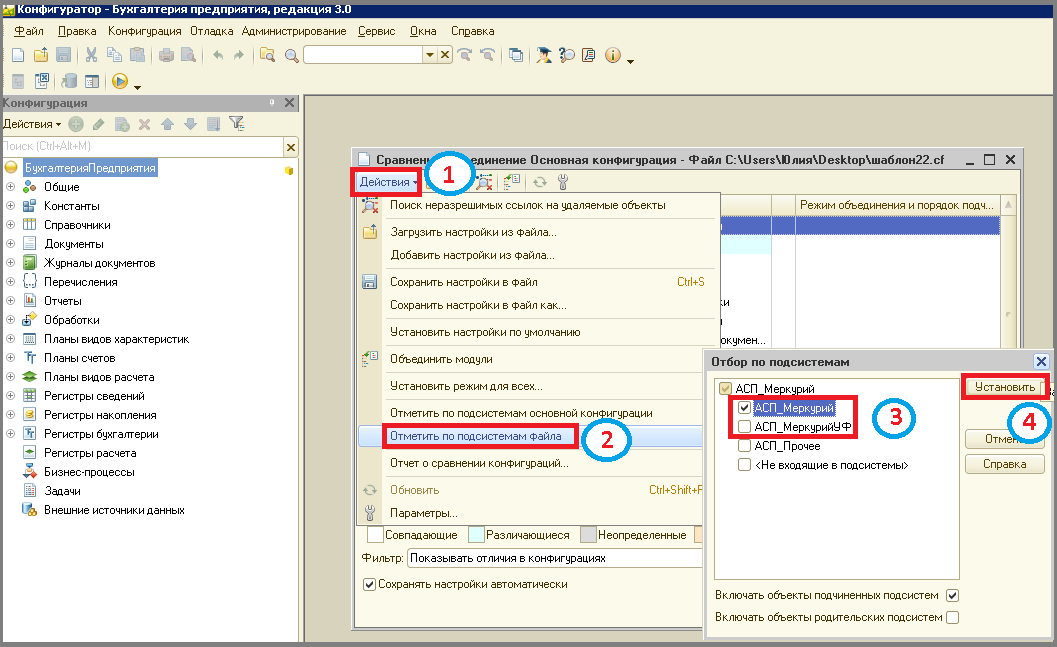This screenshot has height=647, width=1057.
Task: Click the Find in files folder icon
Action: [x=268, y=55]
